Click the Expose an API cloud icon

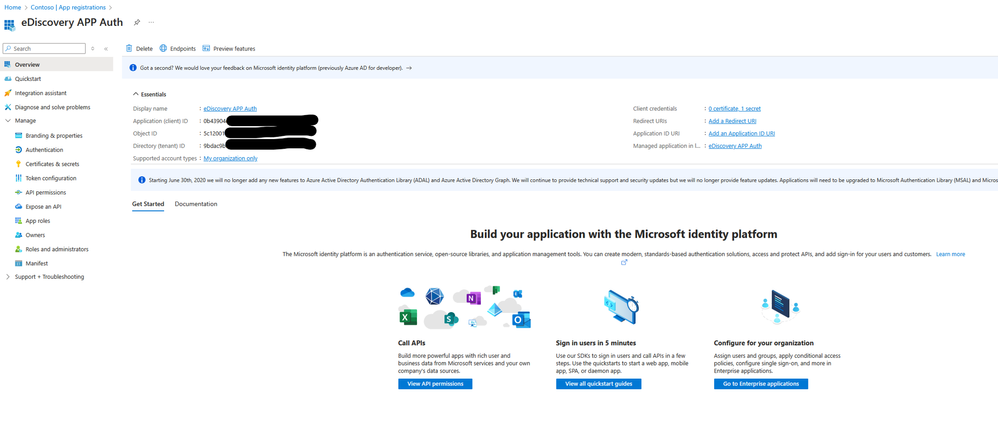pos(19,207)
